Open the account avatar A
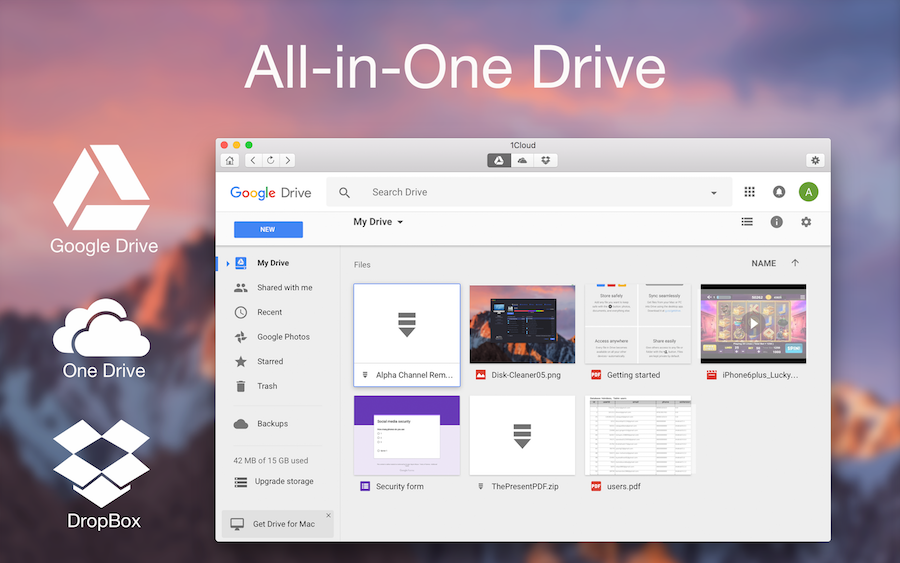Screen dimensions: 900x563 tap(808, 192)
